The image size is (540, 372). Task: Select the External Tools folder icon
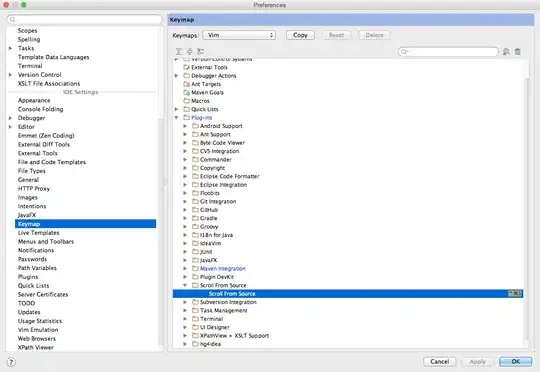click(187, 67)
